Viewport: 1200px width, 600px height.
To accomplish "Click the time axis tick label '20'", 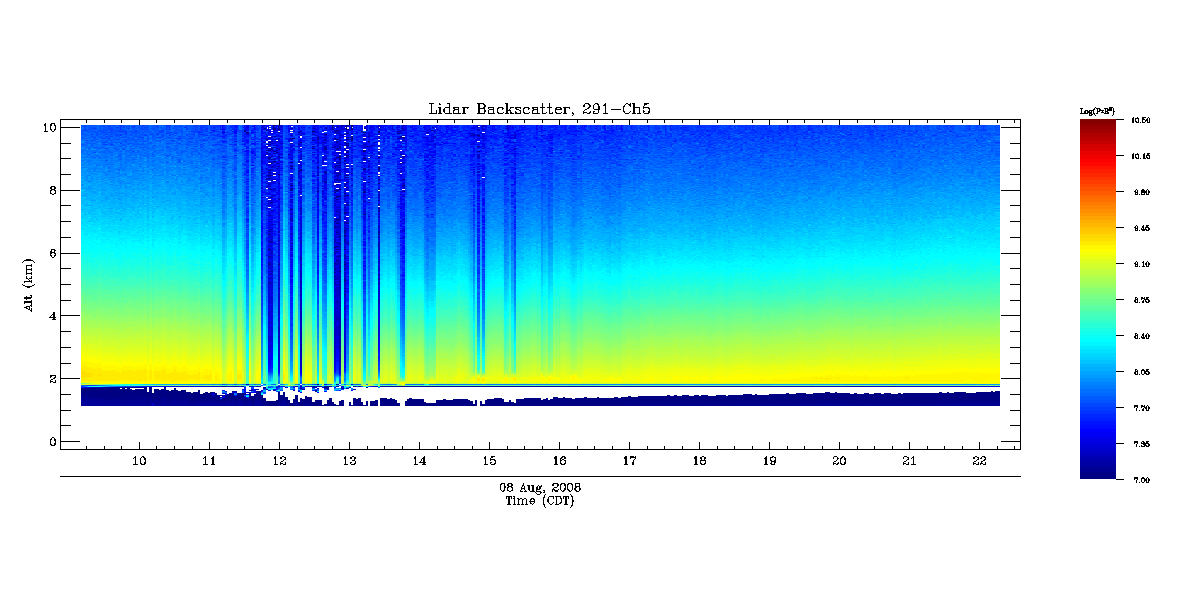I will pyautogui.click(x=840, y=460).
